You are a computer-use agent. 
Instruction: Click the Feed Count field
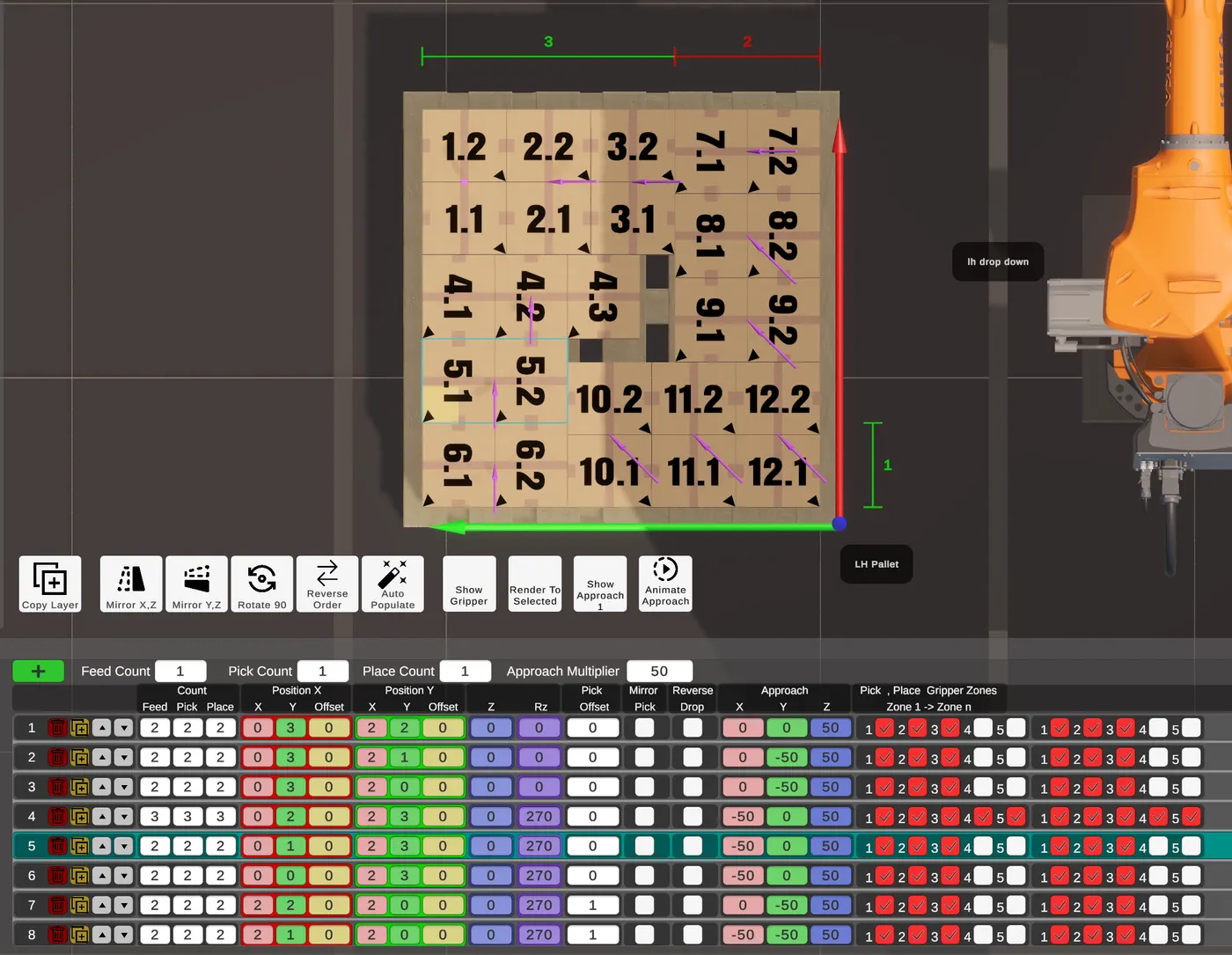pos(180,672)
